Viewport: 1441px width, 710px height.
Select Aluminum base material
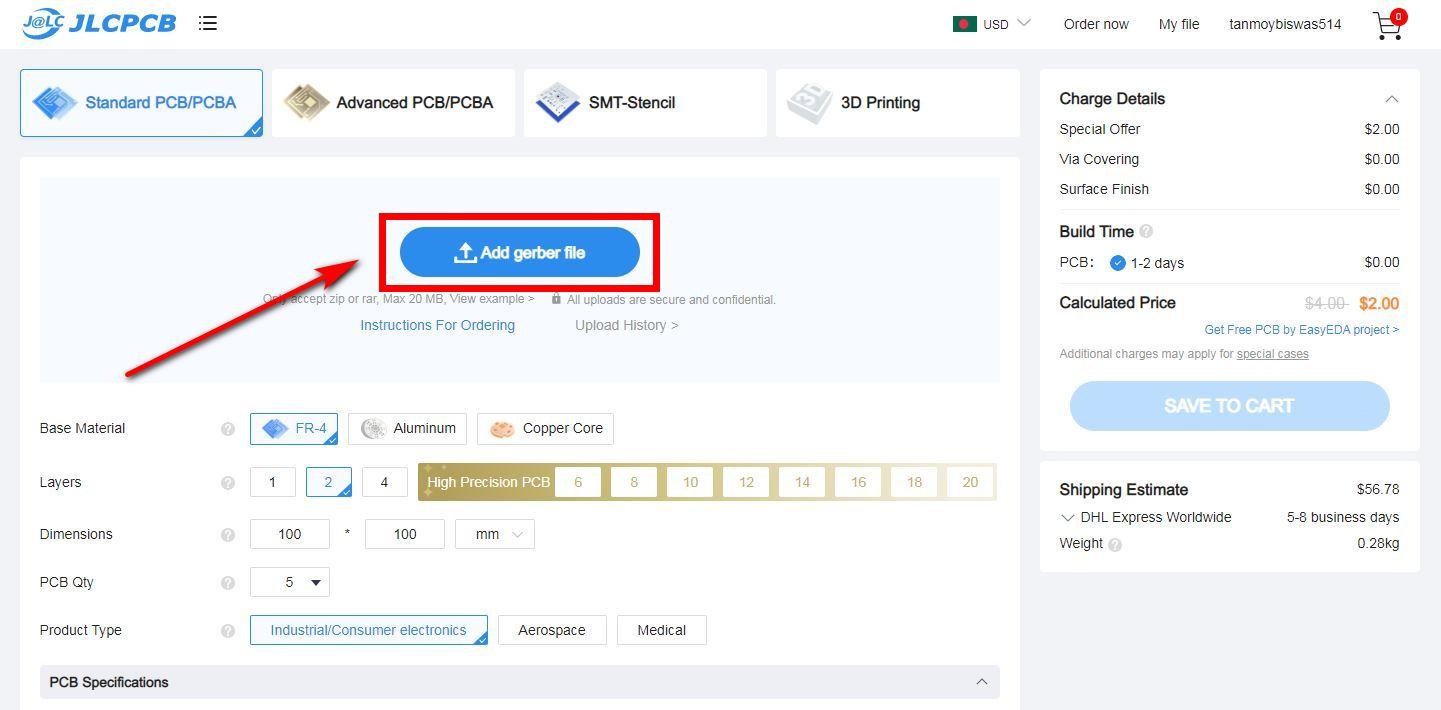coord(408,428)
